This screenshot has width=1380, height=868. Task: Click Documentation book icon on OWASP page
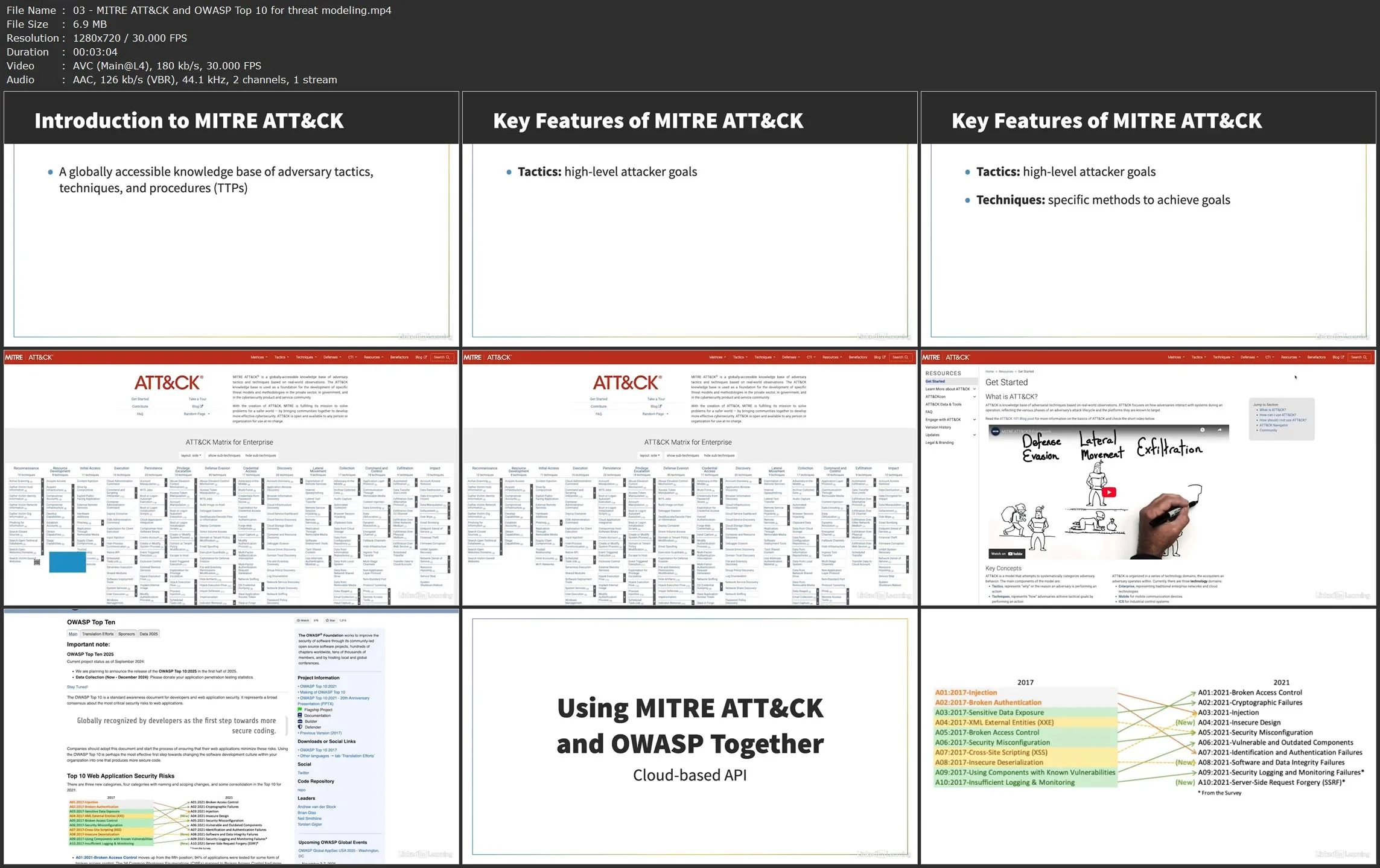300,715
